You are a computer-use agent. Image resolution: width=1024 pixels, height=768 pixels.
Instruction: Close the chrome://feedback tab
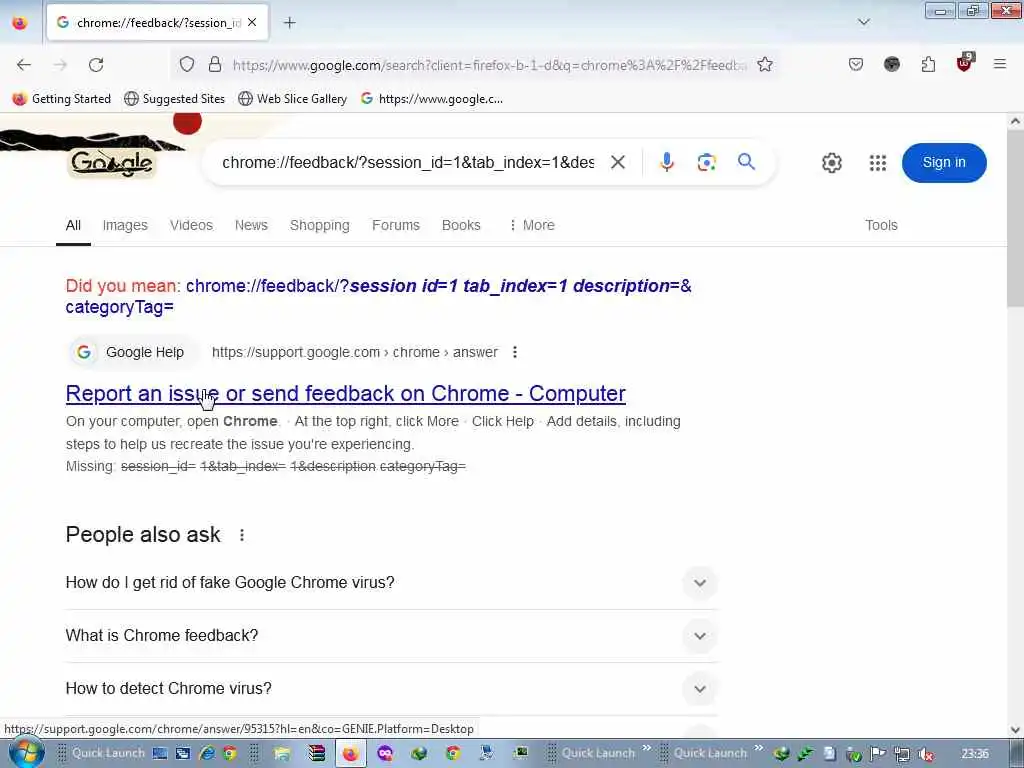coord(252,23)
